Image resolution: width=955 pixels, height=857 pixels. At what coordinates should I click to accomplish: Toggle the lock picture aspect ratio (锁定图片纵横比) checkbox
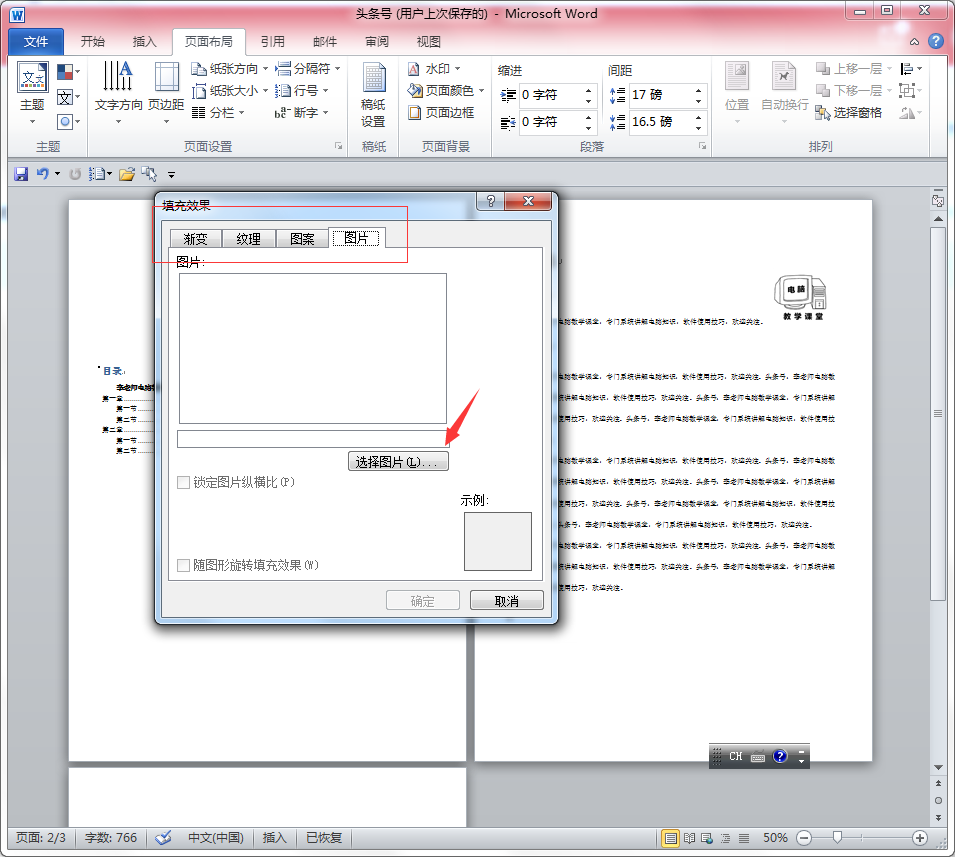(x=183, y=483)
